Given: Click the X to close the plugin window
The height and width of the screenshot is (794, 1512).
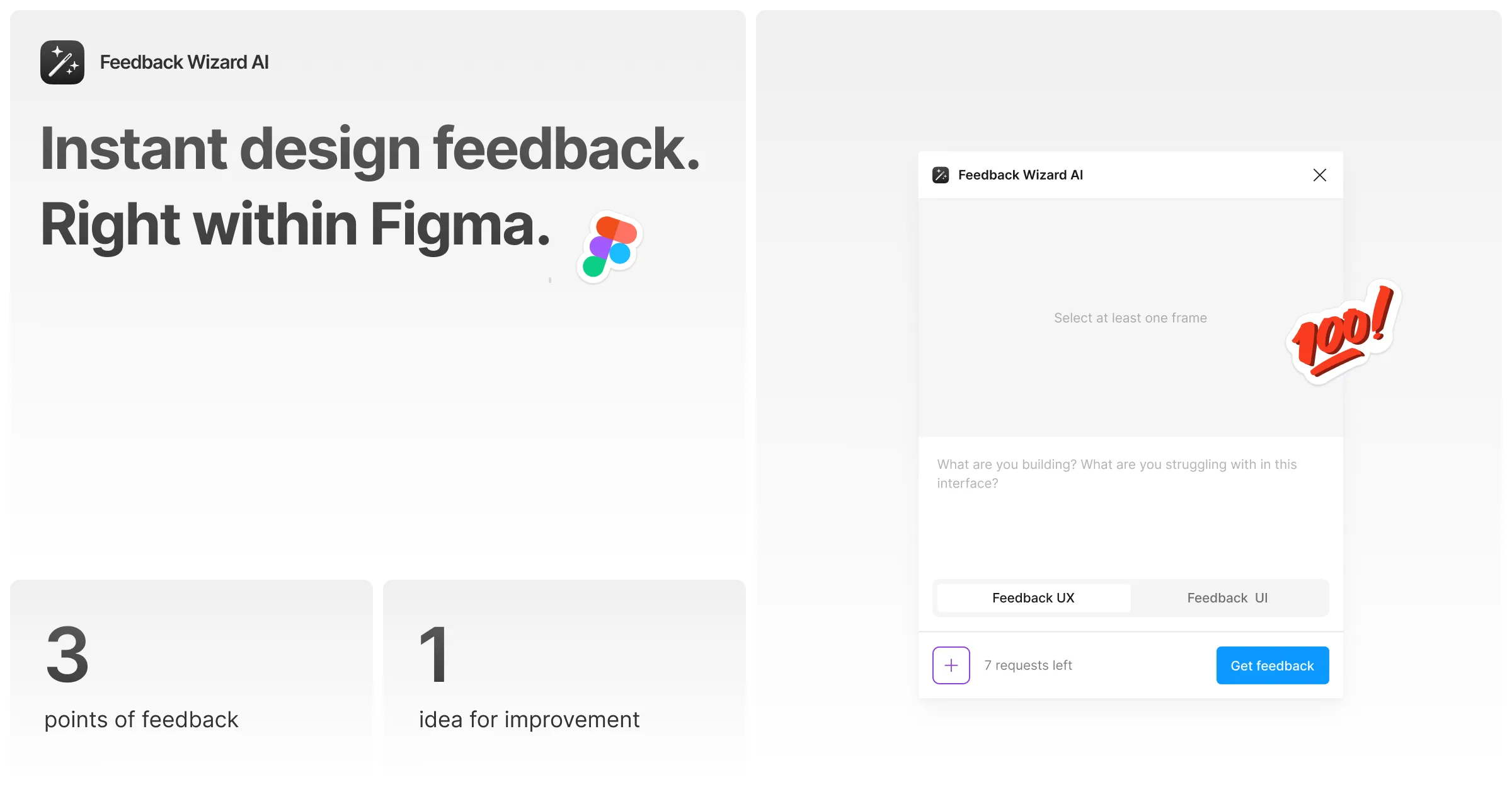Looking at the screenshot, I should click(x=1320, y=175).
